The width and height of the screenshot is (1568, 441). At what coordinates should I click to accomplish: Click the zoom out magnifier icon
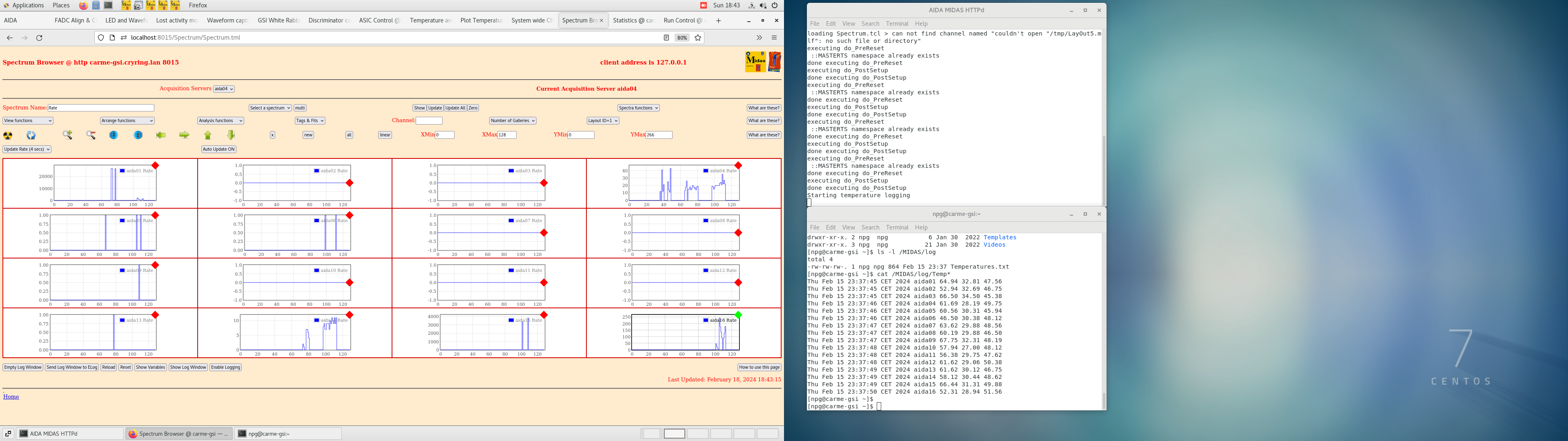91,135
